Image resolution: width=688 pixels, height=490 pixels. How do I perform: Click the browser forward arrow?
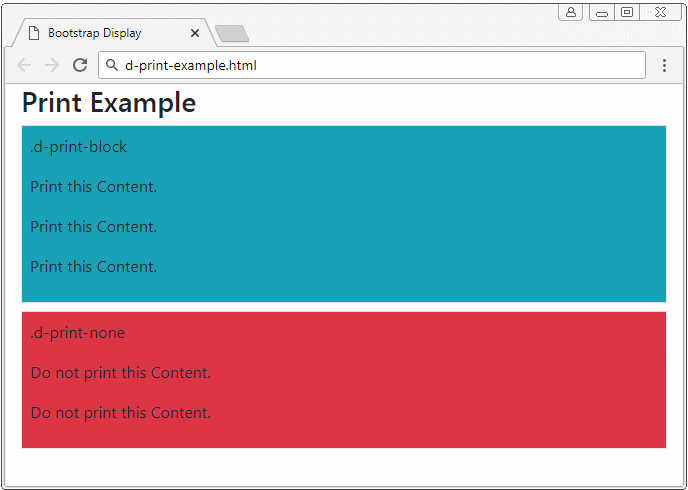pos(52,65)
